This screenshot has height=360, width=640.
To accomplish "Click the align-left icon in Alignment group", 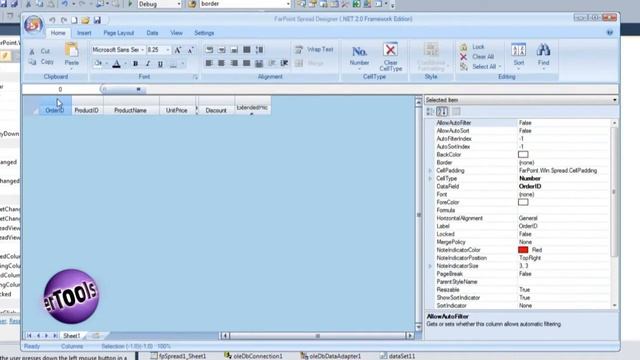I will (209, 63).
